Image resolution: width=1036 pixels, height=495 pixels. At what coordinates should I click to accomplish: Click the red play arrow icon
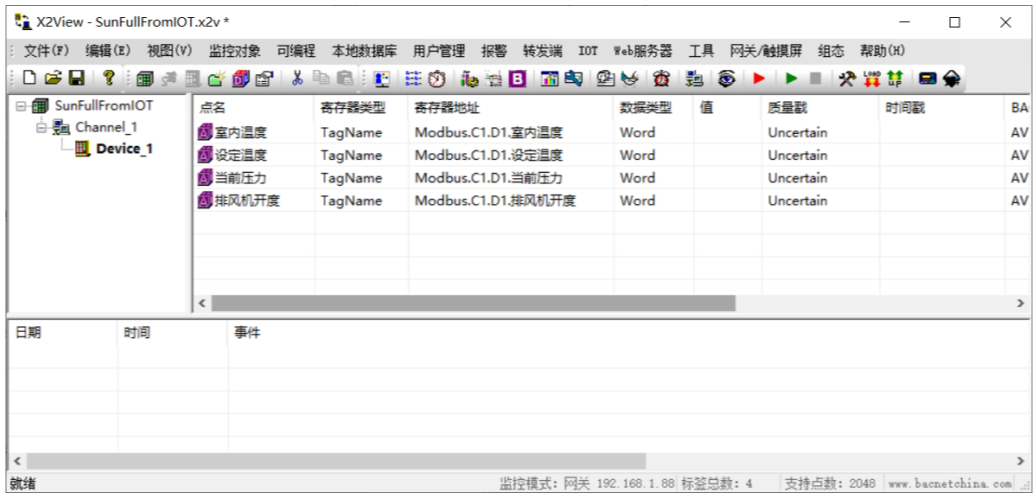click(759, 79)
